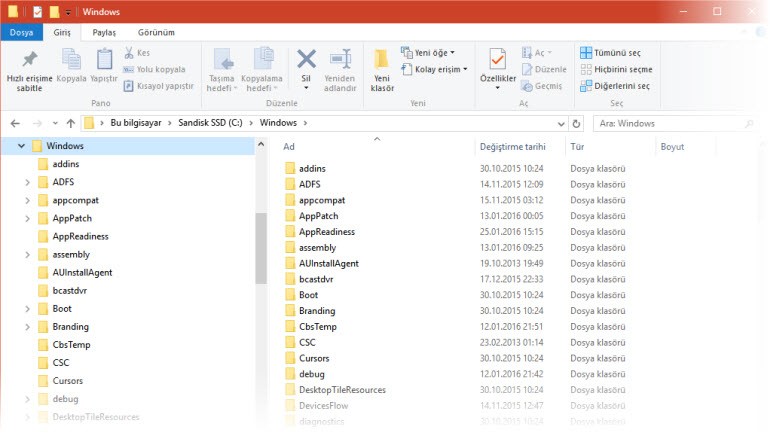Open Taşıma hedefi move-to menu
Image resolution: width=770 pixels, height=433 pixels.
[221, 71]
